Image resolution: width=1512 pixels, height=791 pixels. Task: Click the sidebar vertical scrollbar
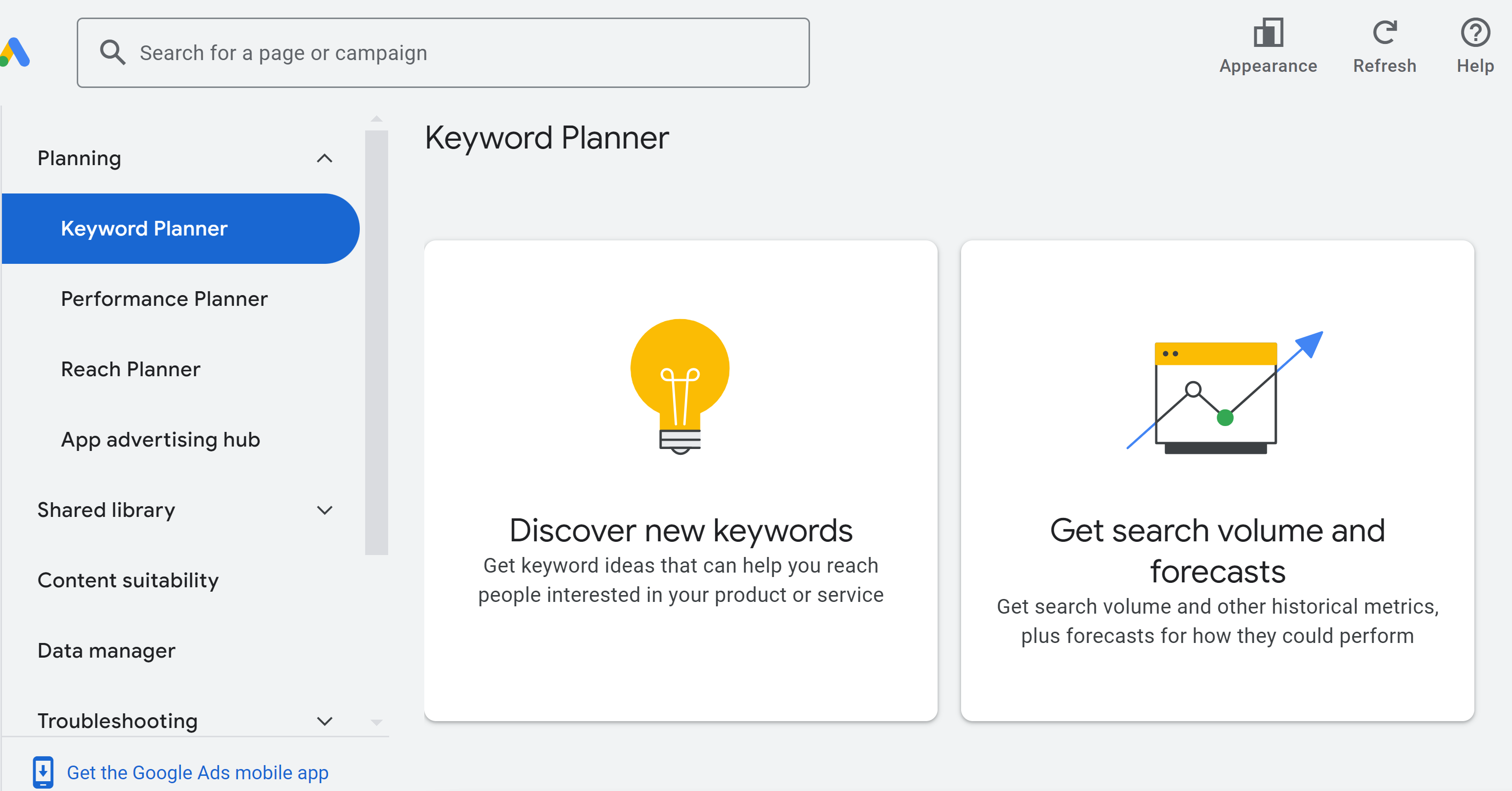pos(376,341)
